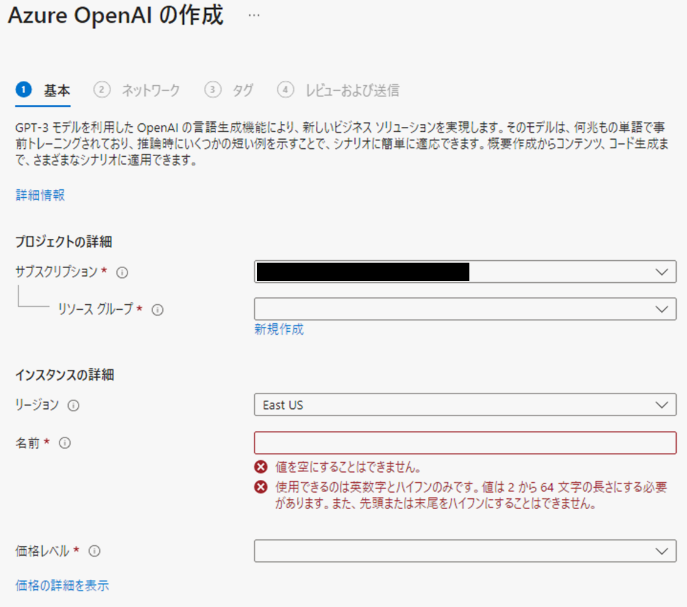Screen dimensions: 687x607
Task: Go to レビューおよび送信 tab
Action: click(338, 91)
